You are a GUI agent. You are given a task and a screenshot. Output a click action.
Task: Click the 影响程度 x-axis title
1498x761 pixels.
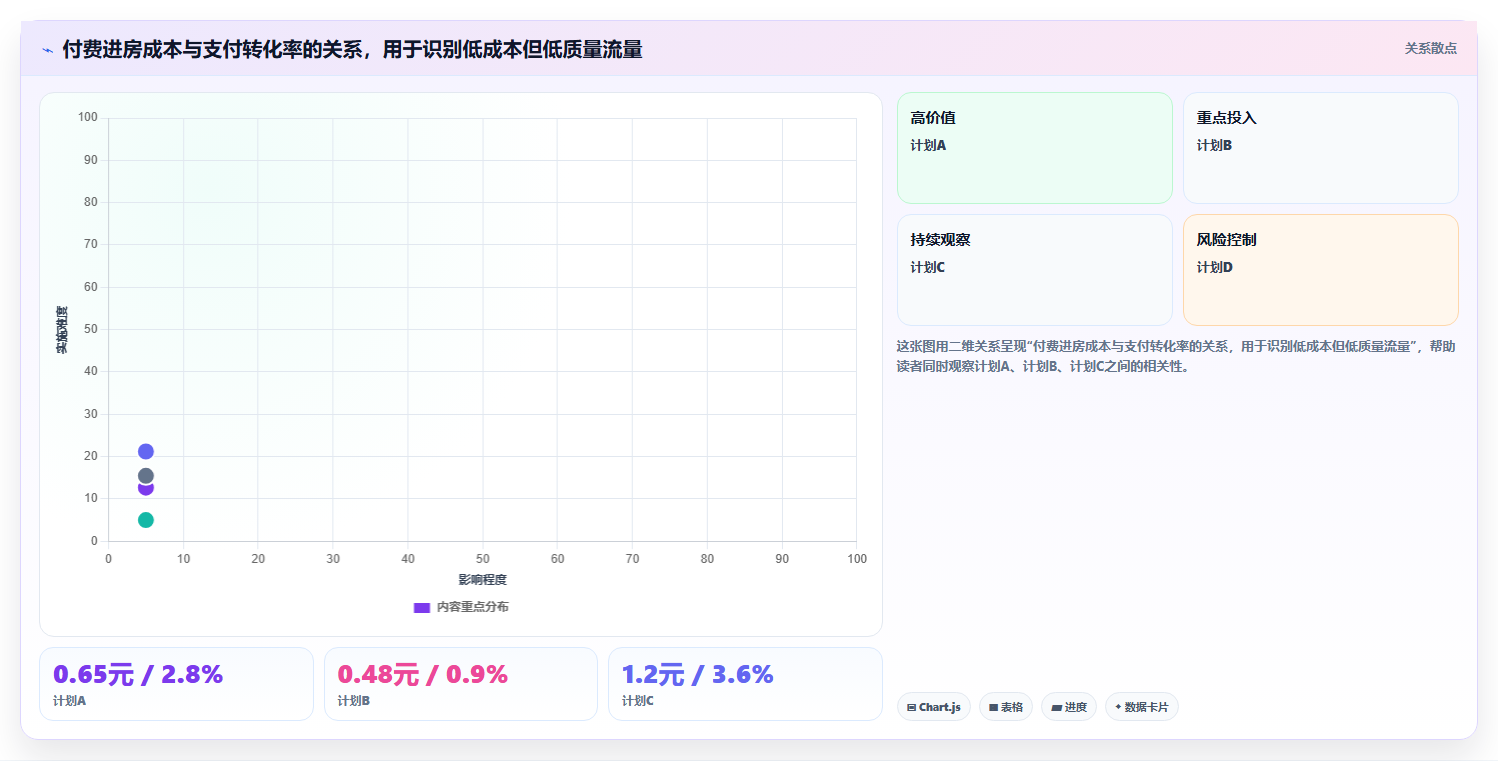tap(483, 580)
